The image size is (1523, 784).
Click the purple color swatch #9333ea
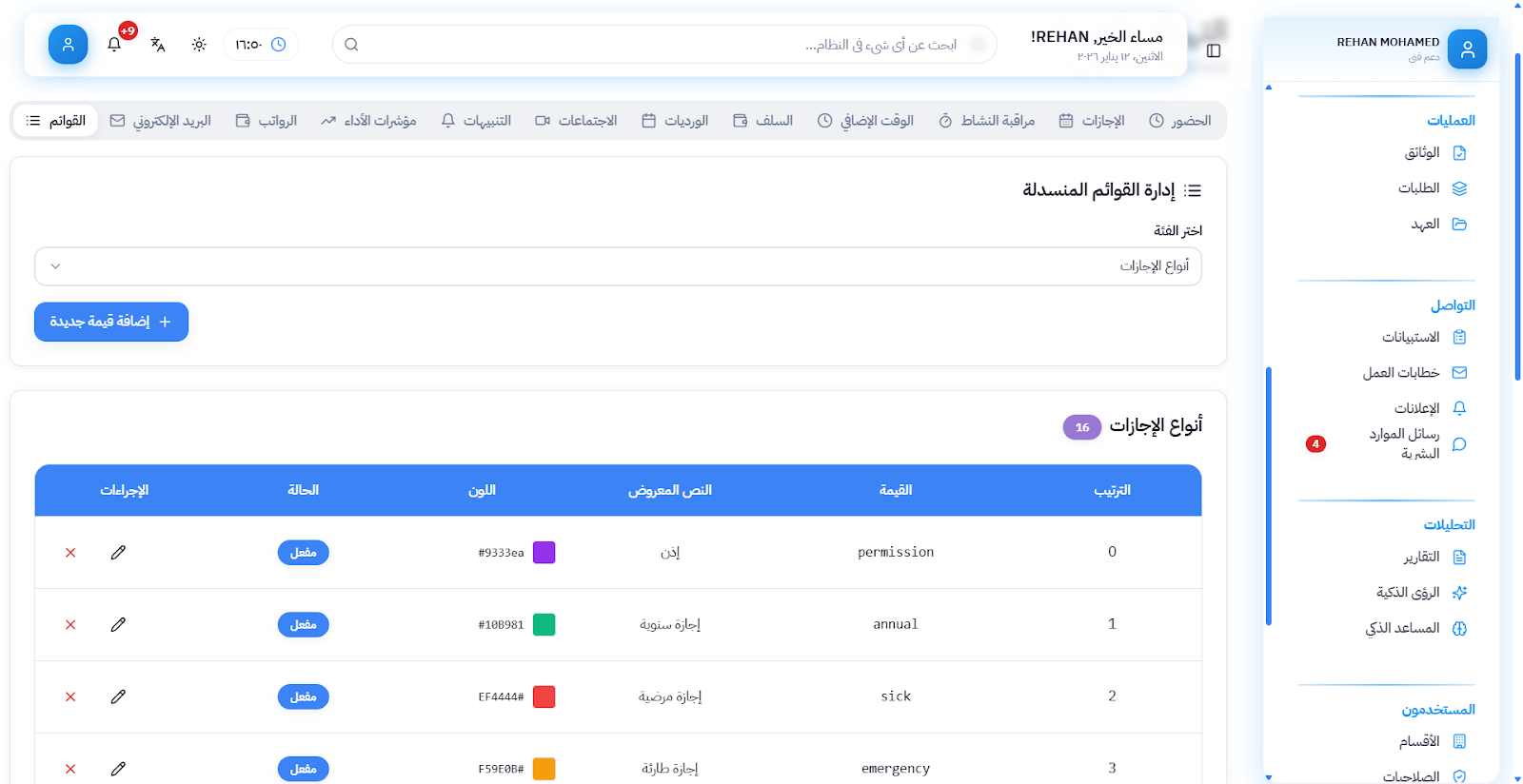tap(544, 553)
